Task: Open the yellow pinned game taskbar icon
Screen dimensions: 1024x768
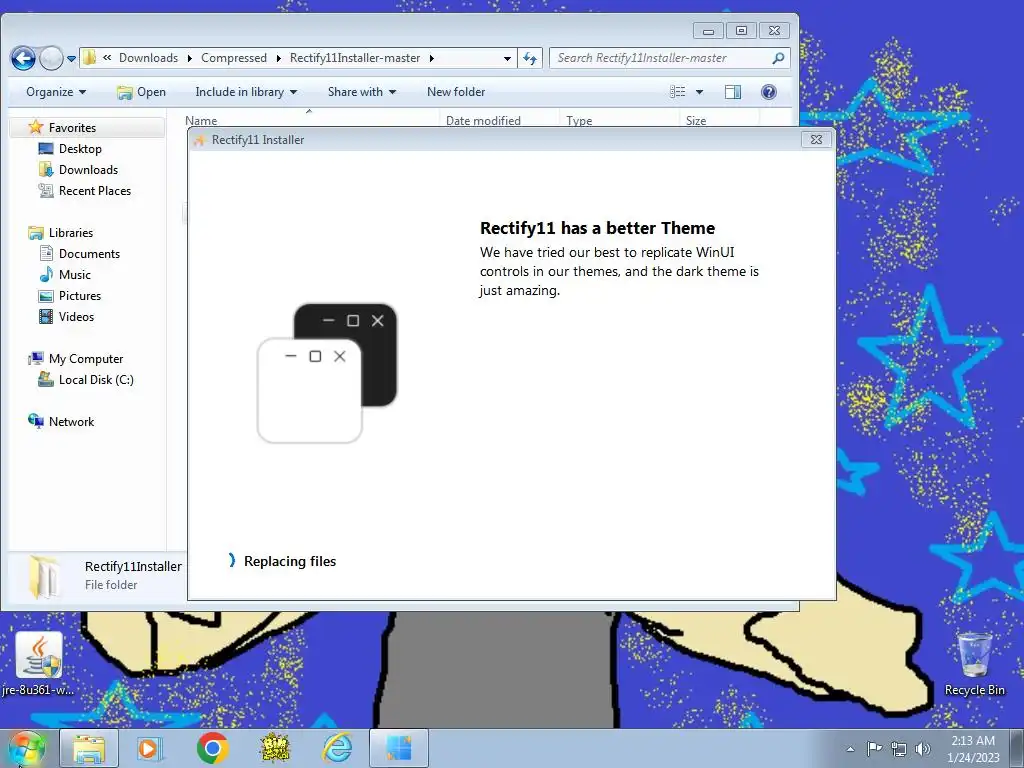Action: (275, 748)
